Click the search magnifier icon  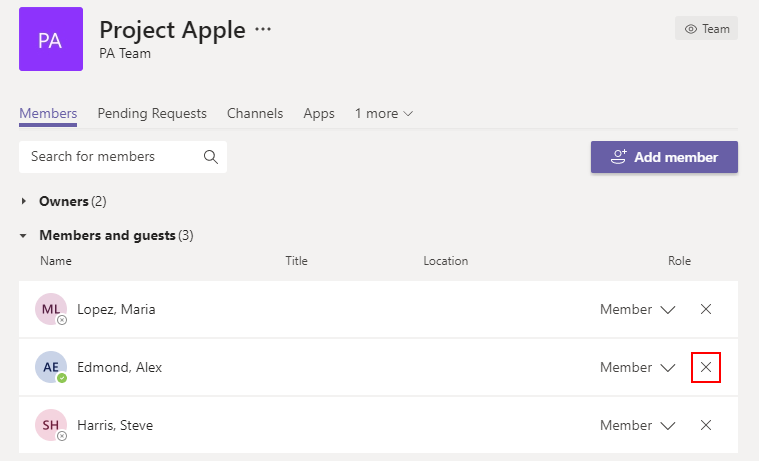point(211,157)
